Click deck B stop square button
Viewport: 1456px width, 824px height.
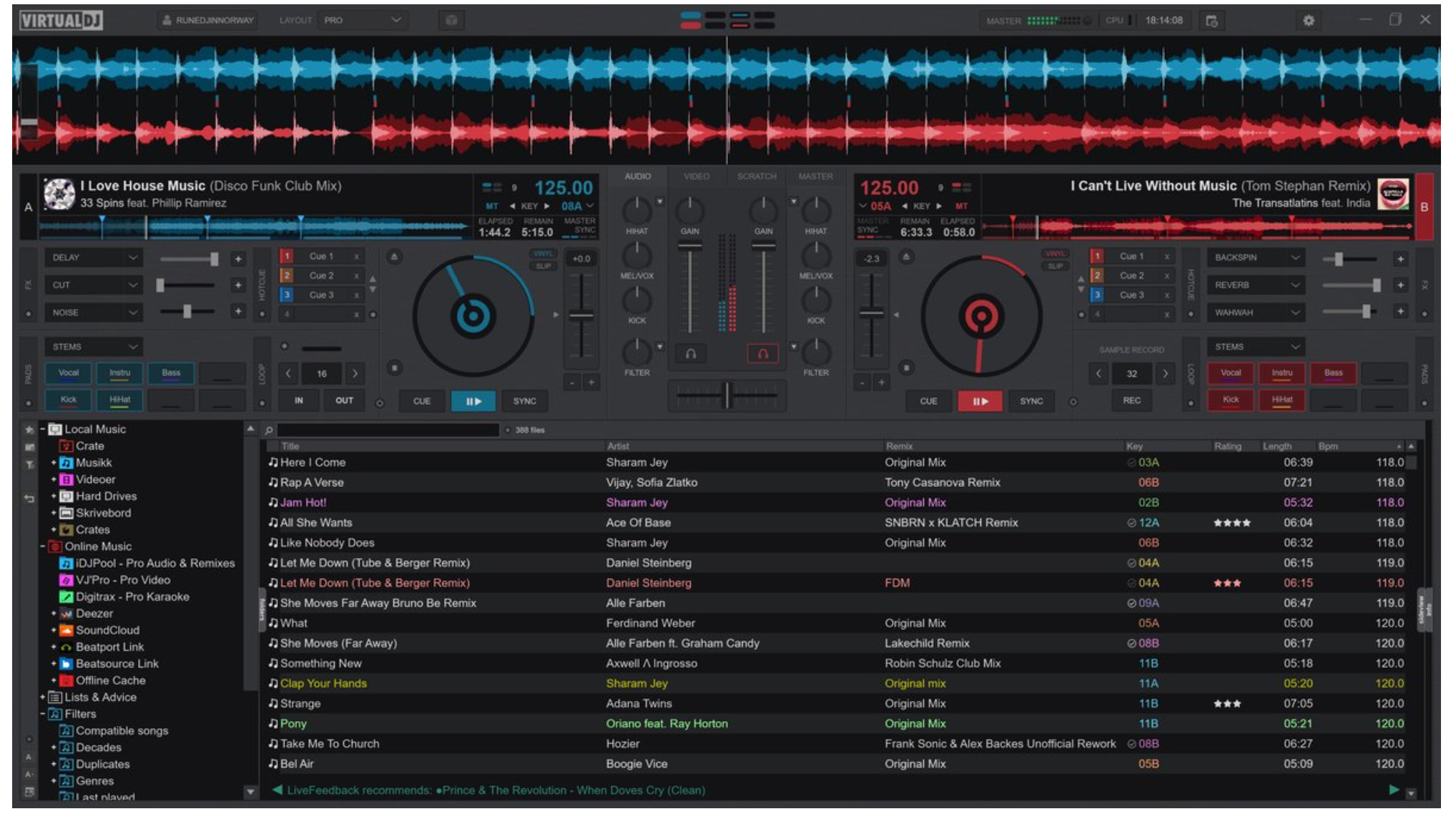point(906,368)
